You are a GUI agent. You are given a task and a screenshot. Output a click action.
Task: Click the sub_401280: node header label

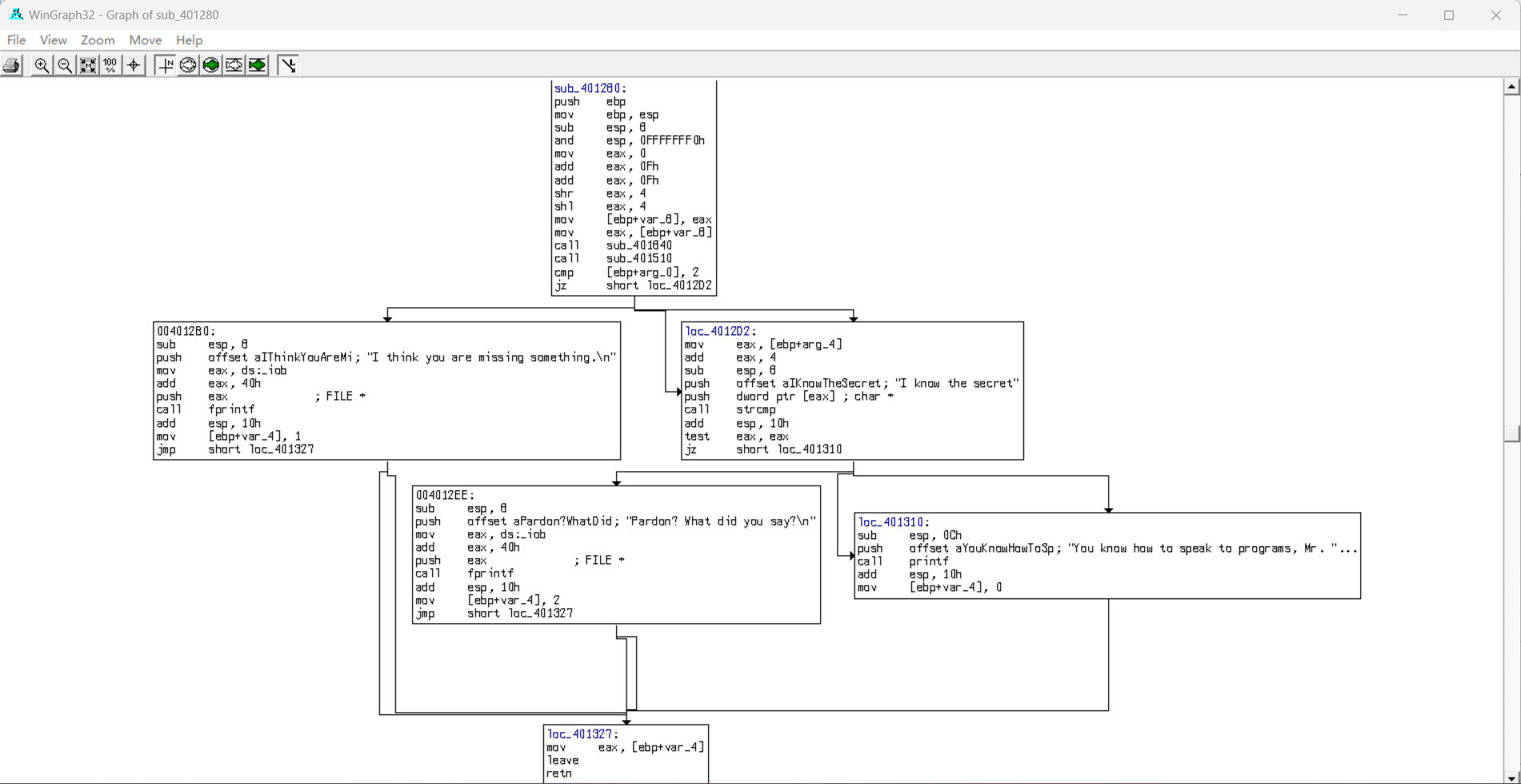(590, 89)
